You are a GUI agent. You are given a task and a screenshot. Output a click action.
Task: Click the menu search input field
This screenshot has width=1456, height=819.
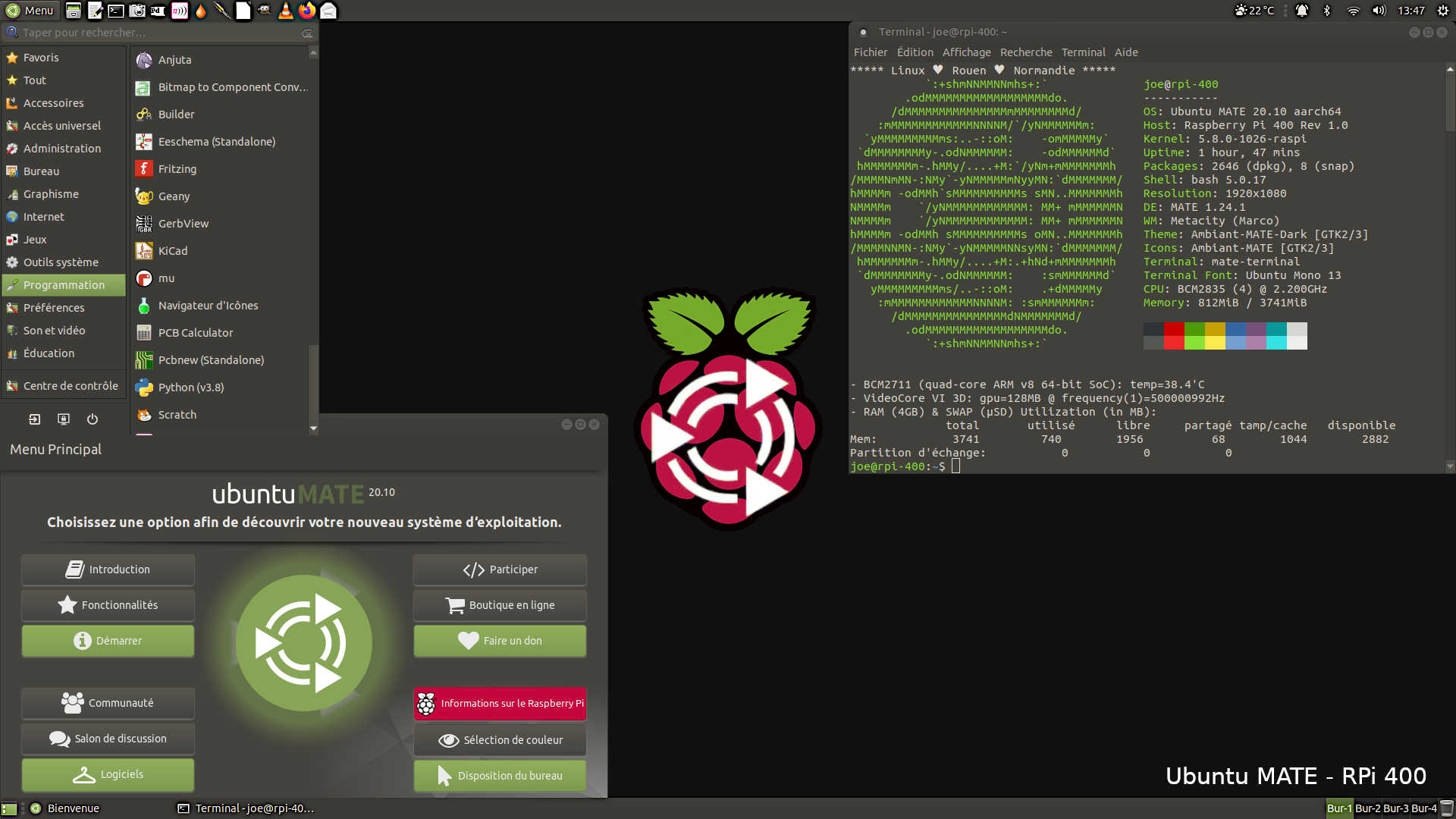pyautogui.click(x=159, y=33)
